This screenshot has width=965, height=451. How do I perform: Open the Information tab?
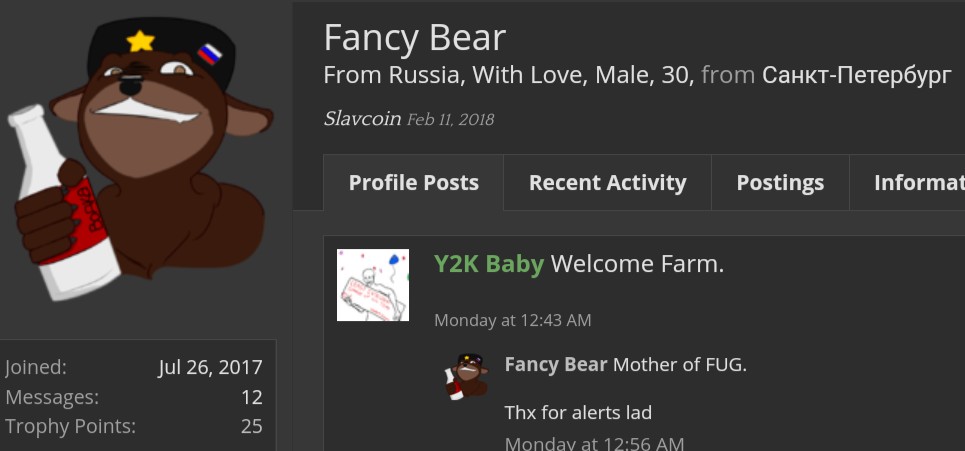(907, 183)
